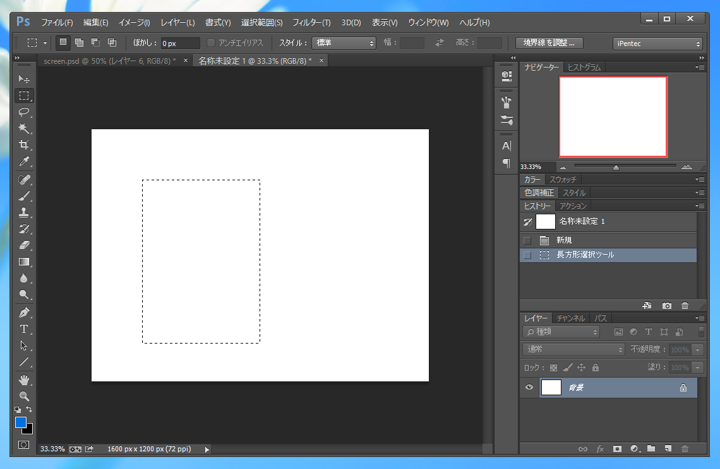Choose New Selection mode

pos(63,43)
